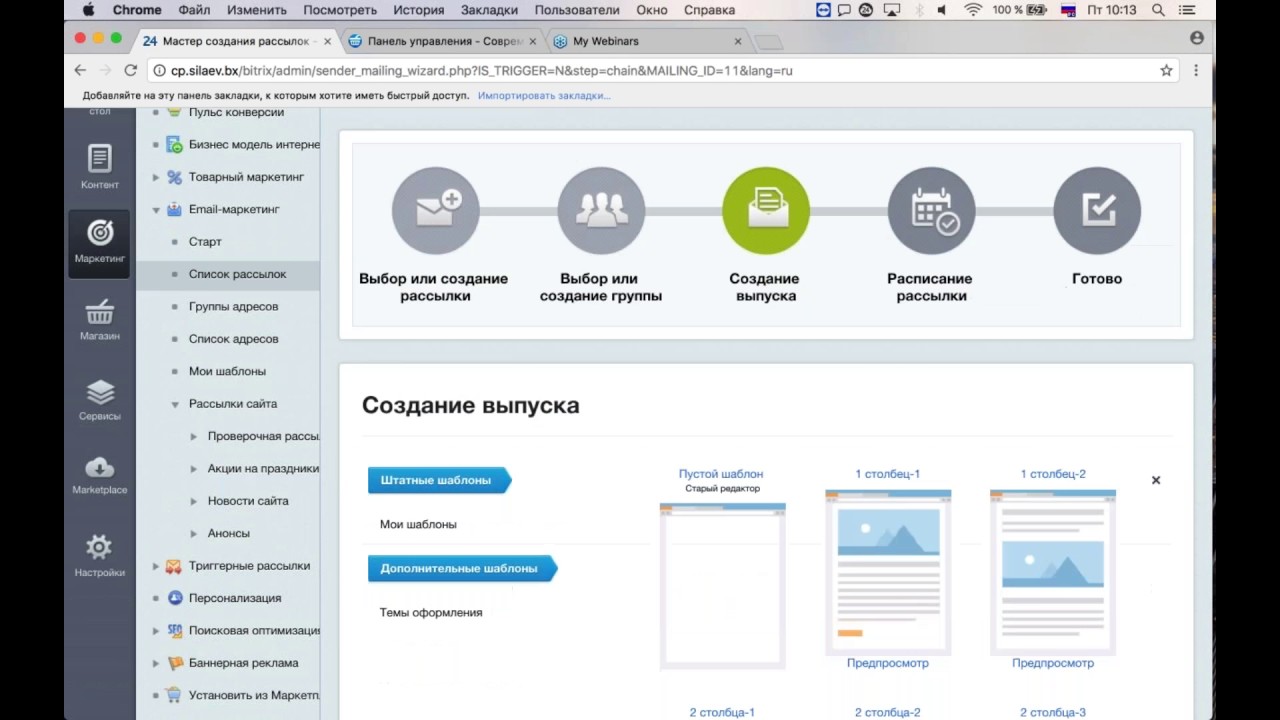This screenshot has width=1280, height=720.
Task: Open the Сервисы sidebar layers icon
Action: click(100, 391)
